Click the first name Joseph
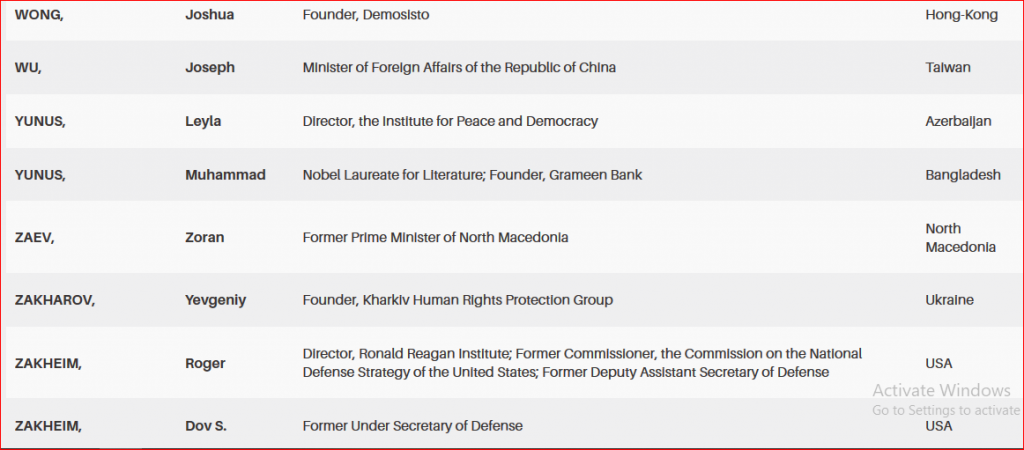 (208, 68)
